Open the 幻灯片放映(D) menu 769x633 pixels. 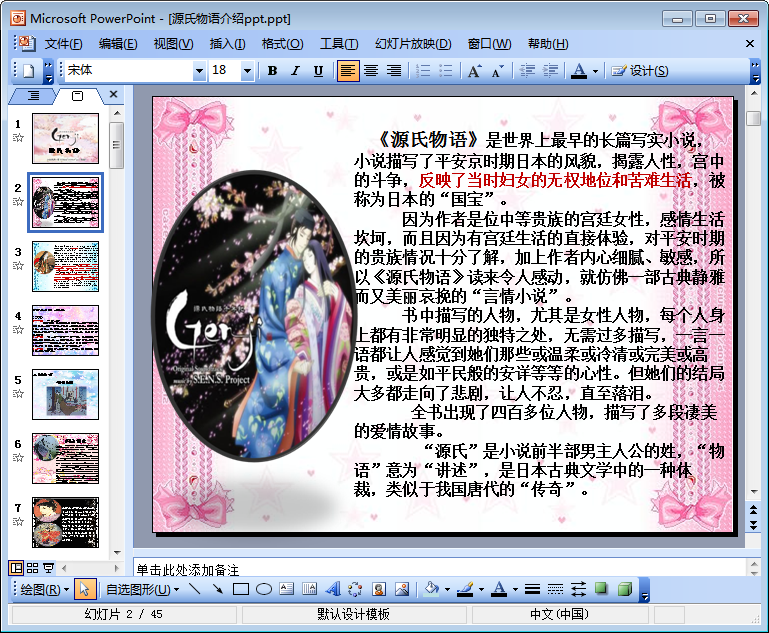click(x=413, y=44)
